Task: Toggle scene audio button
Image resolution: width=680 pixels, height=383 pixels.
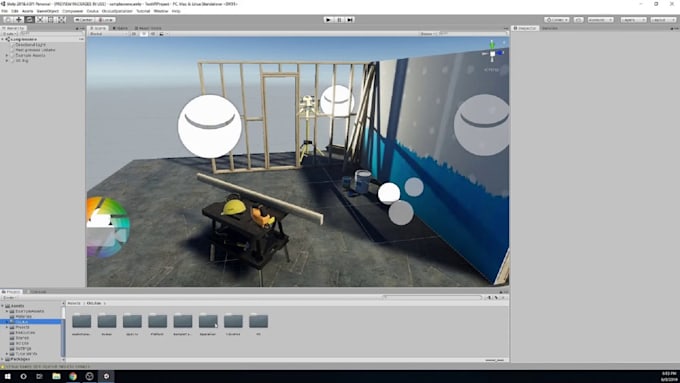Action: [x=152, y=33]
